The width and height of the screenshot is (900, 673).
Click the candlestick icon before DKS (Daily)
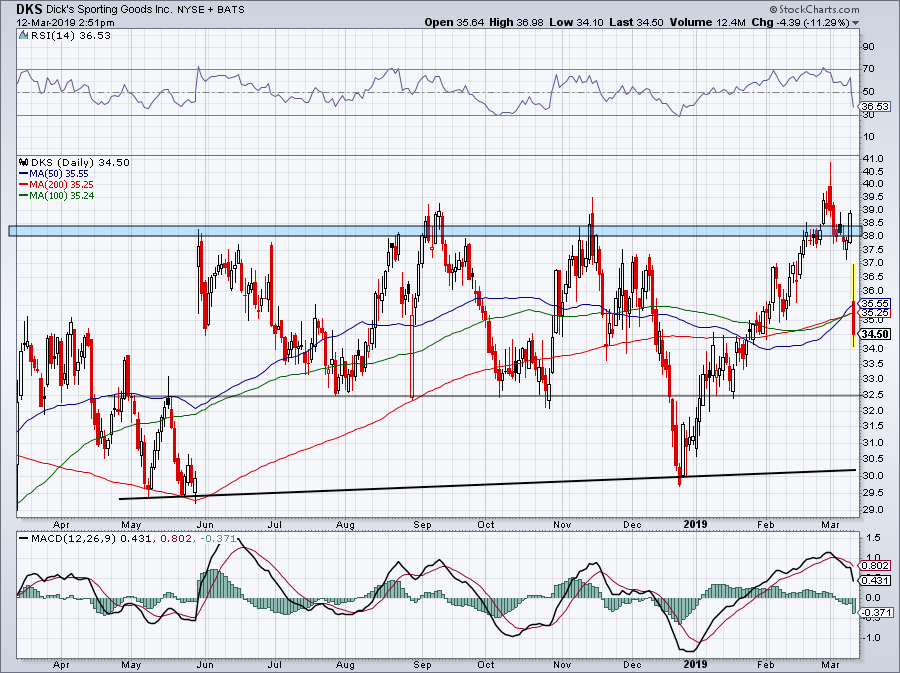tap(24, 162)
